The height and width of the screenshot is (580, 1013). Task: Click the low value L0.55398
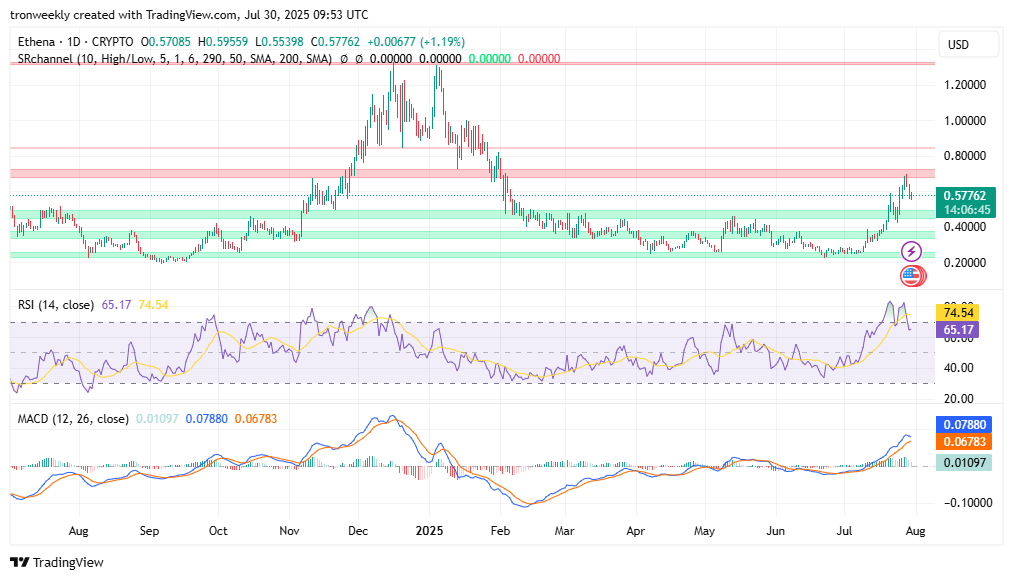click(x=279, y=42)
